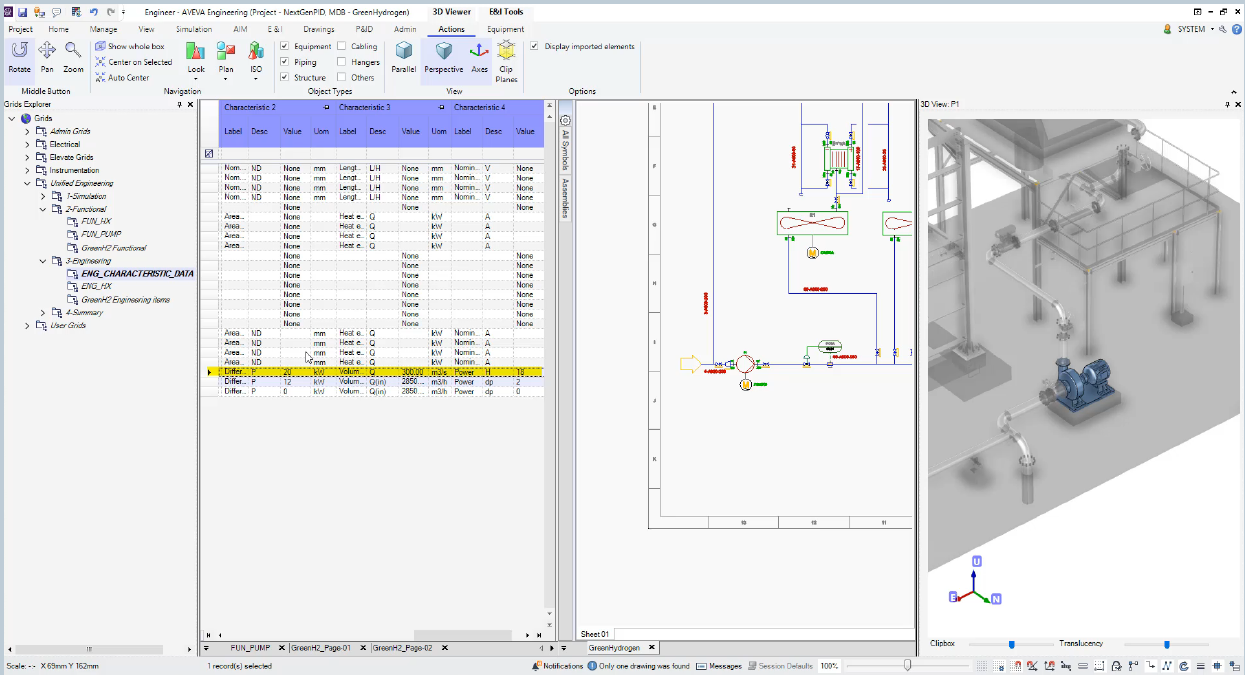Viewport: 1245px width, 675px height.
Task: Expand the Admin Grids node
Action: click(x=28, y=131)
